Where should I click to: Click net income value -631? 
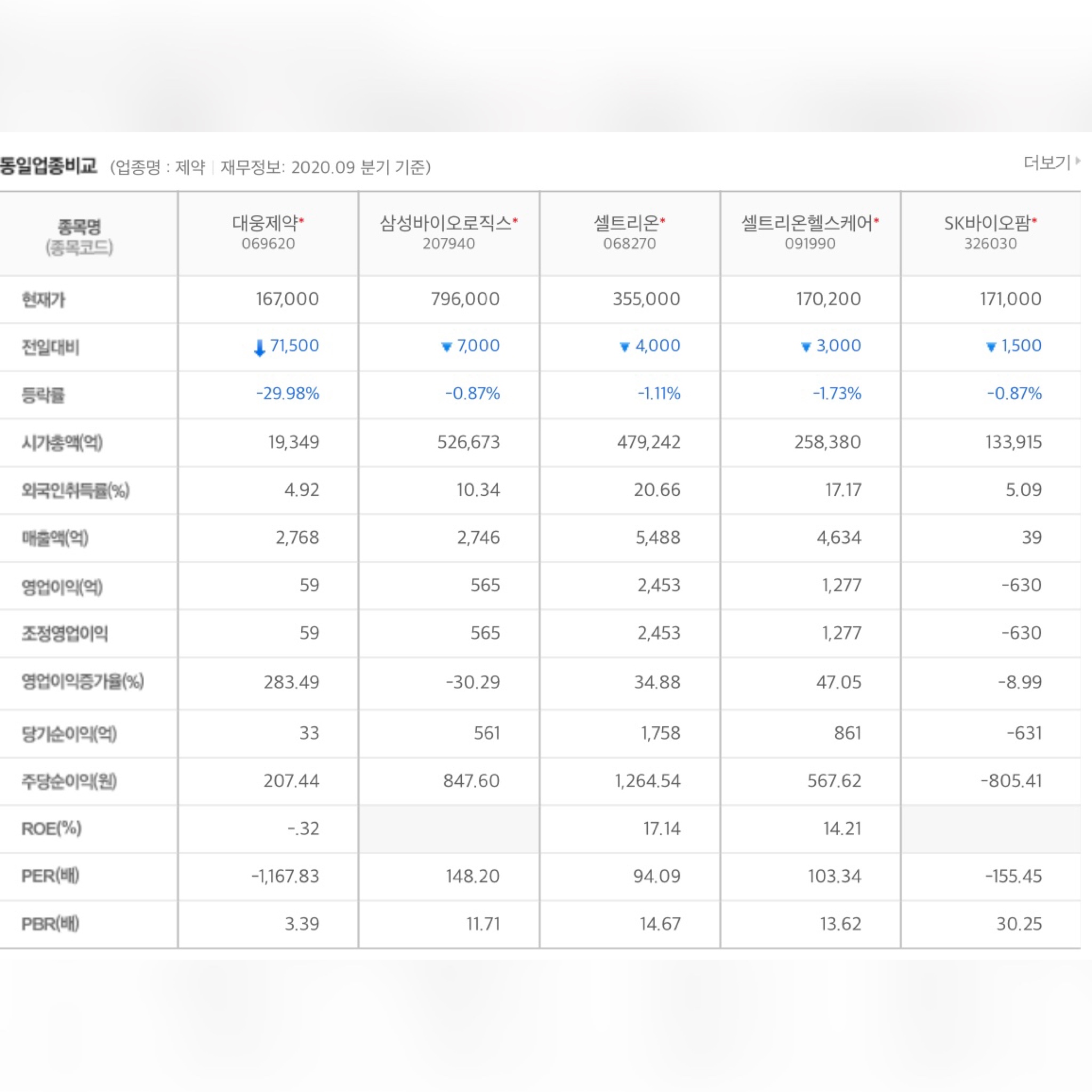[1024, 733]
